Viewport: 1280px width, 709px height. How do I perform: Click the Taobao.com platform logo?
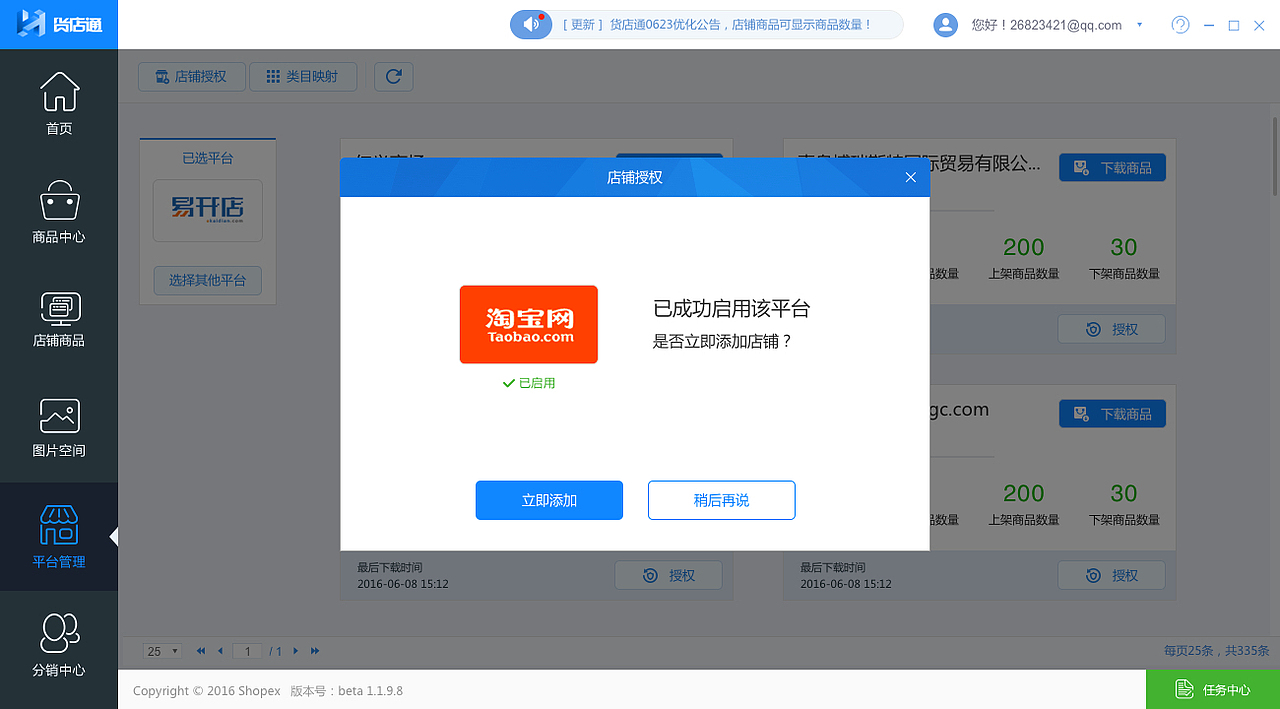529,324
